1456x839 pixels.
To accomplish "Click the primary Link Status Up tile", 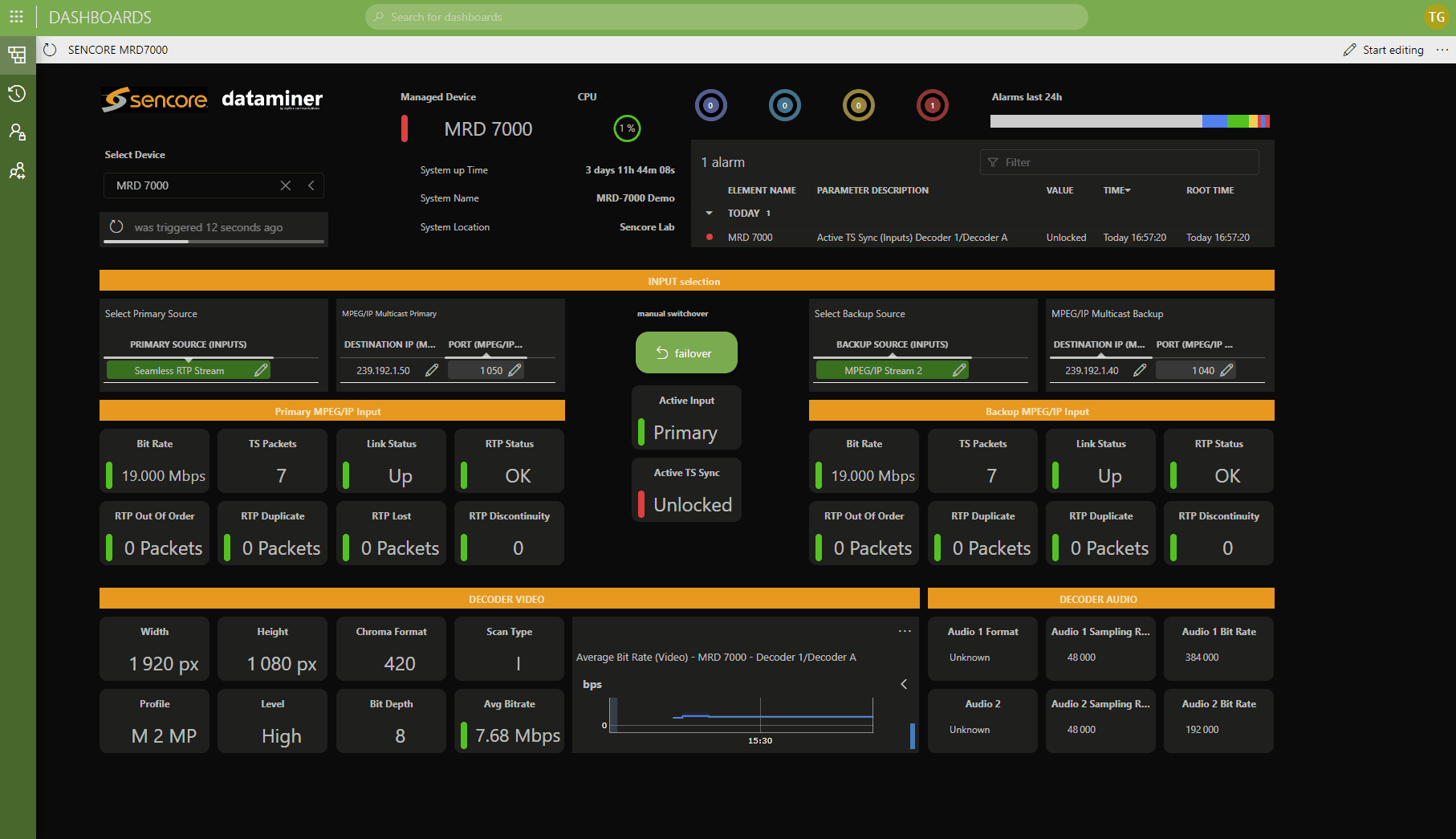I will point(391,461).
